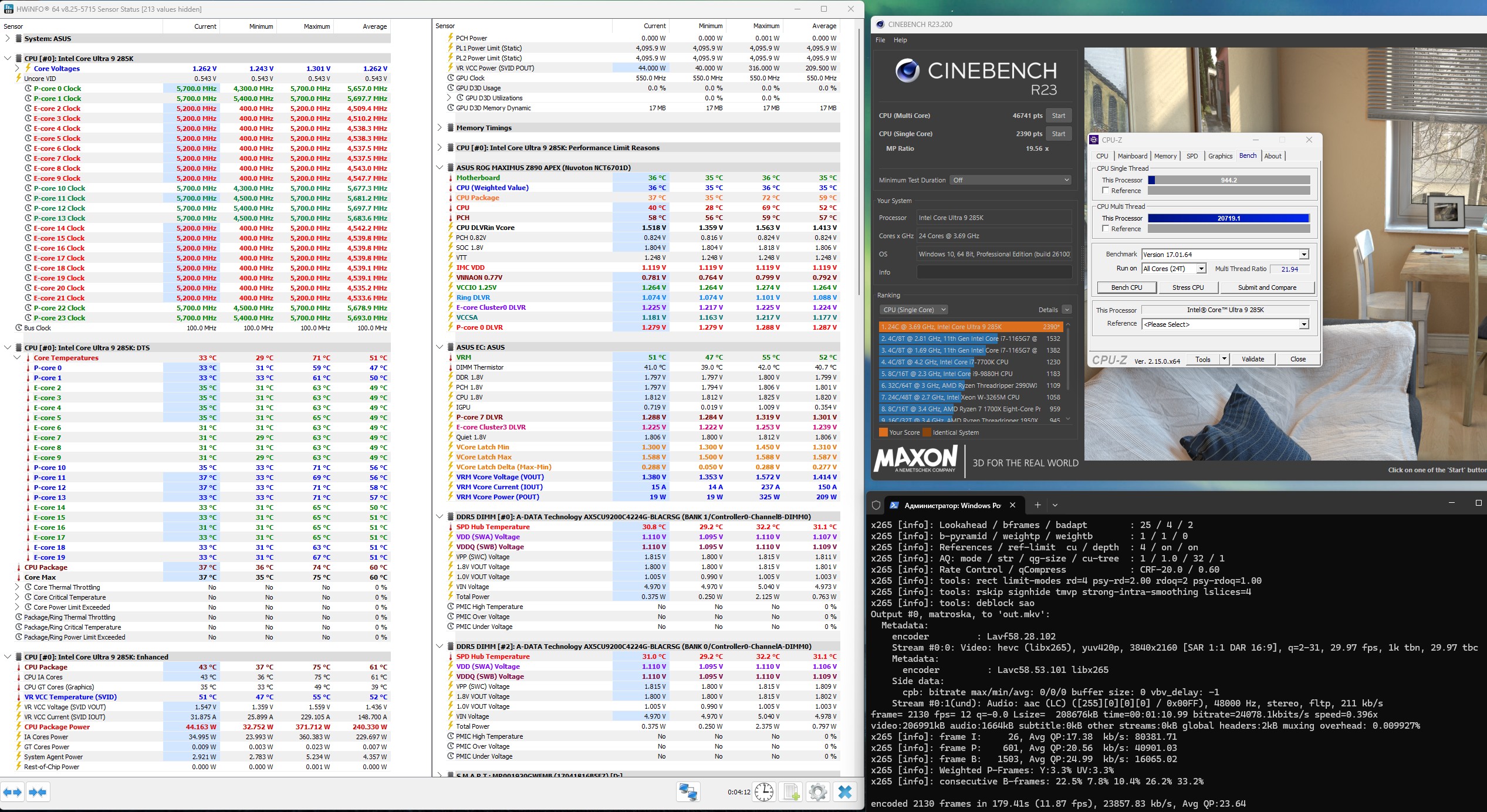Click the log file icon with green plus

point(791,792)
